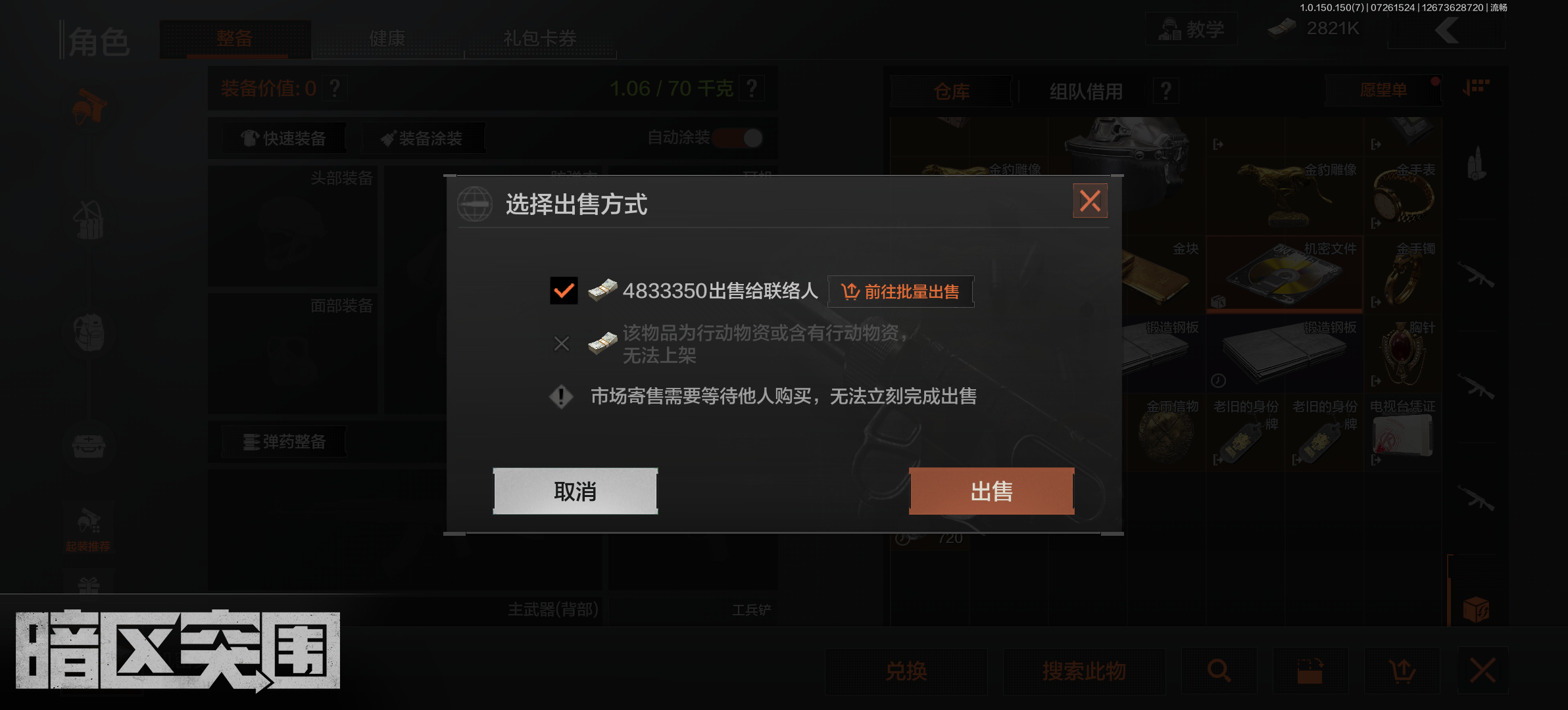Open the 礼包卡券 tab
Image resolution: width=1568 pixels, height=710 pixels.
pyautogui.click(x=539, y=38)
